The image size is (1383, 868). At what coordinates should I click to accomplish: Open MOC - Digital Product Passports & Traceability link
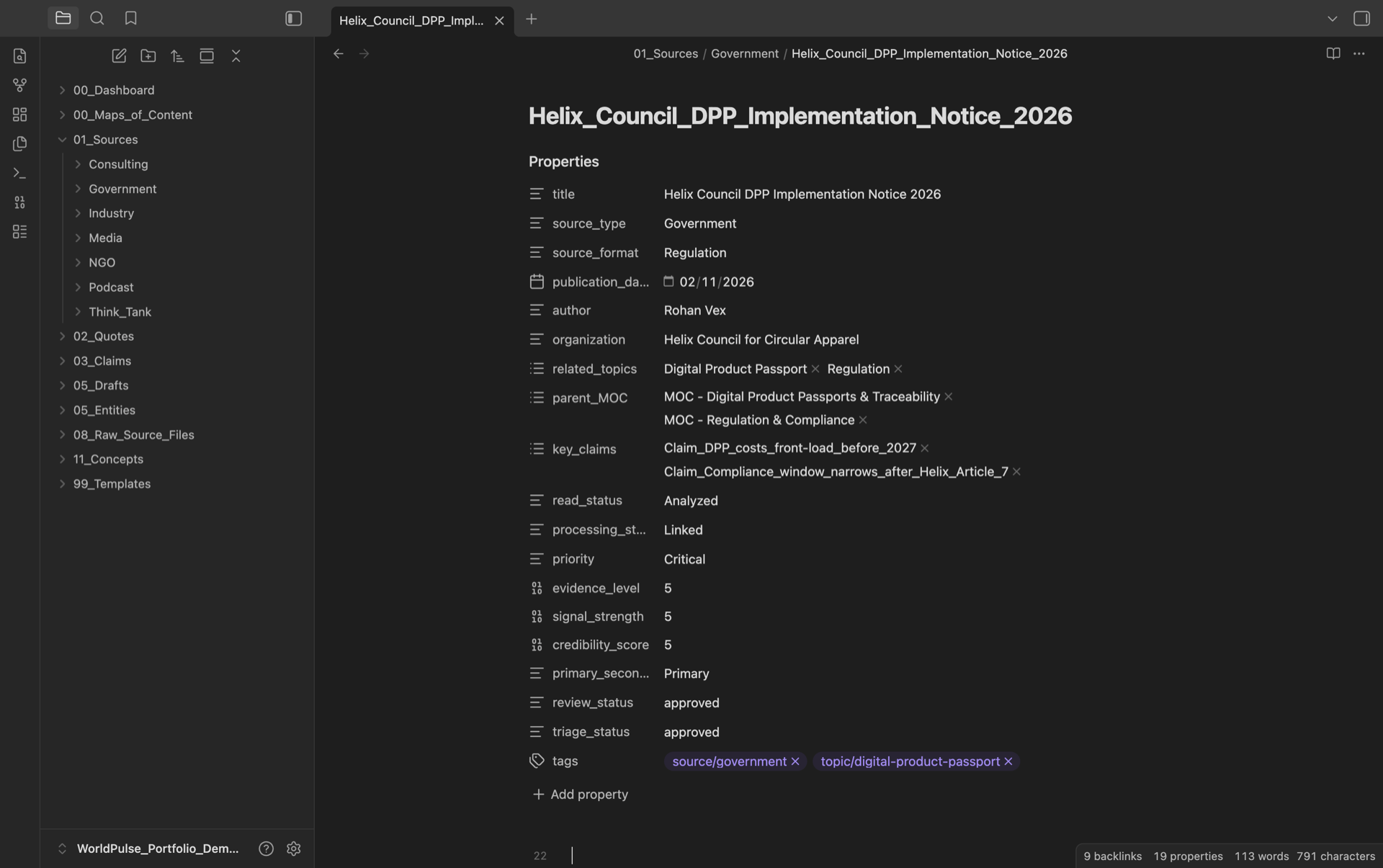tap(802, 397)
